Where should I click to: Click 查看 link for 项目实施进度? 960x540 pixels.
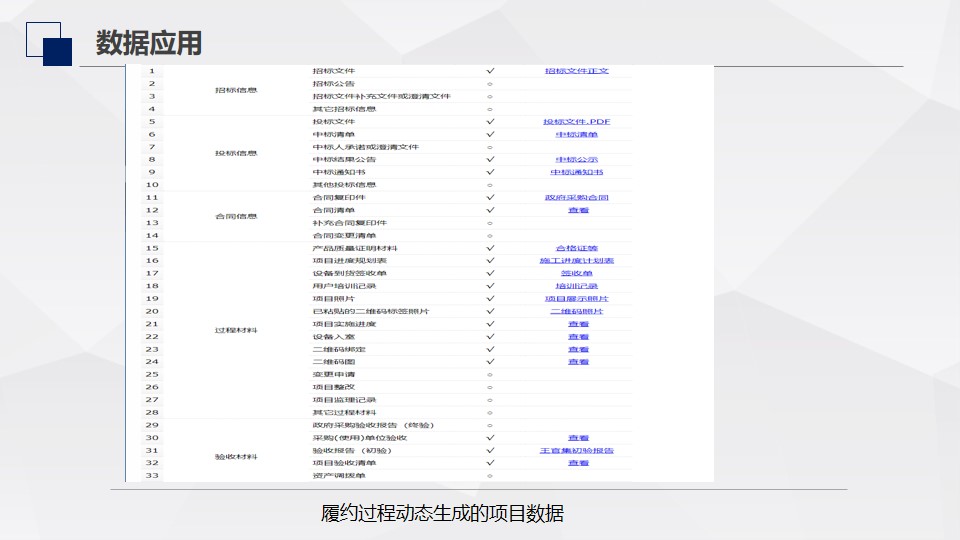pyautogui.click(x=578, y=324)
